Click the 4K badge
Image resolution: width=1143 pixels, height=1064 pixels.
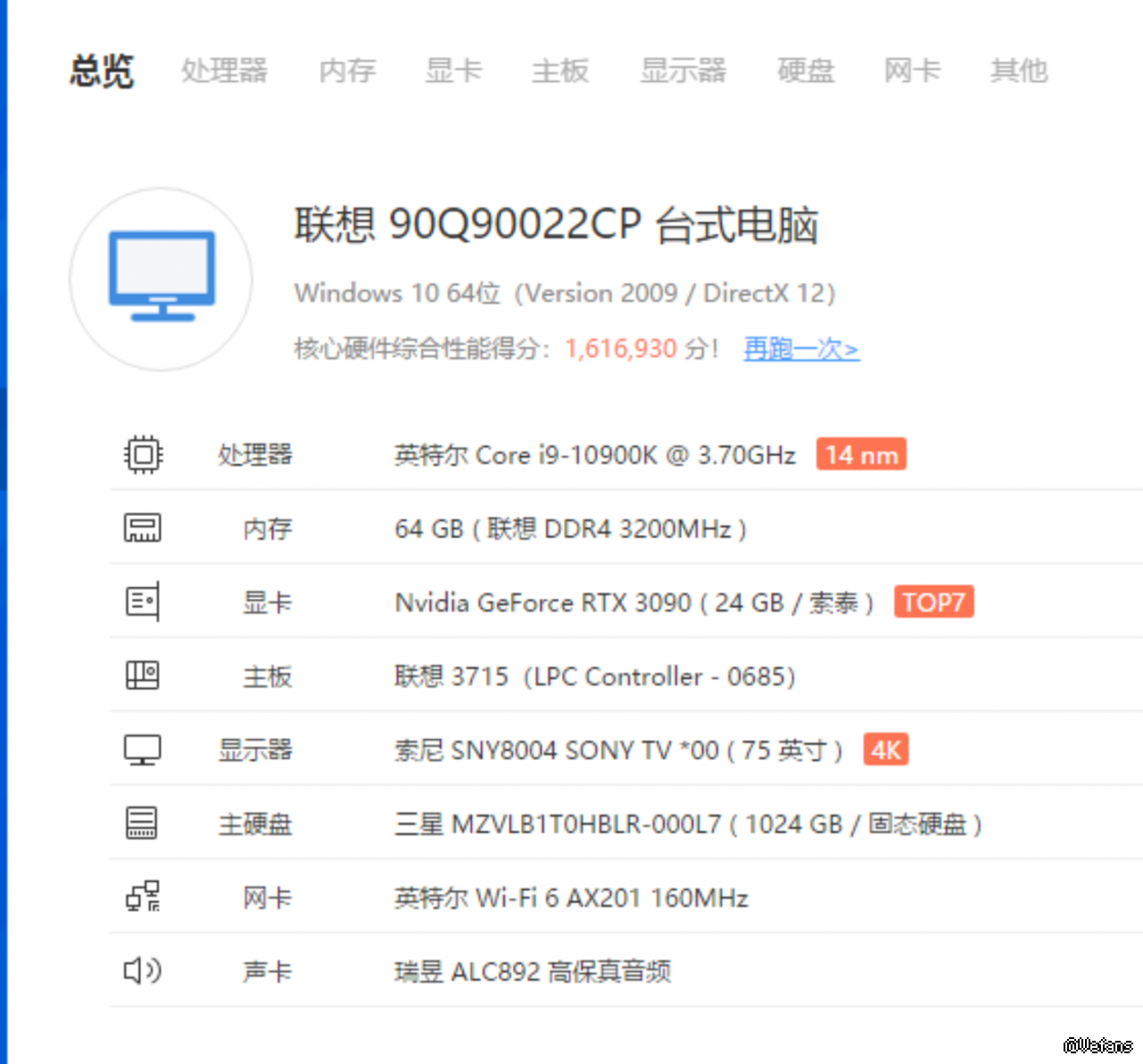pos(886,749)
